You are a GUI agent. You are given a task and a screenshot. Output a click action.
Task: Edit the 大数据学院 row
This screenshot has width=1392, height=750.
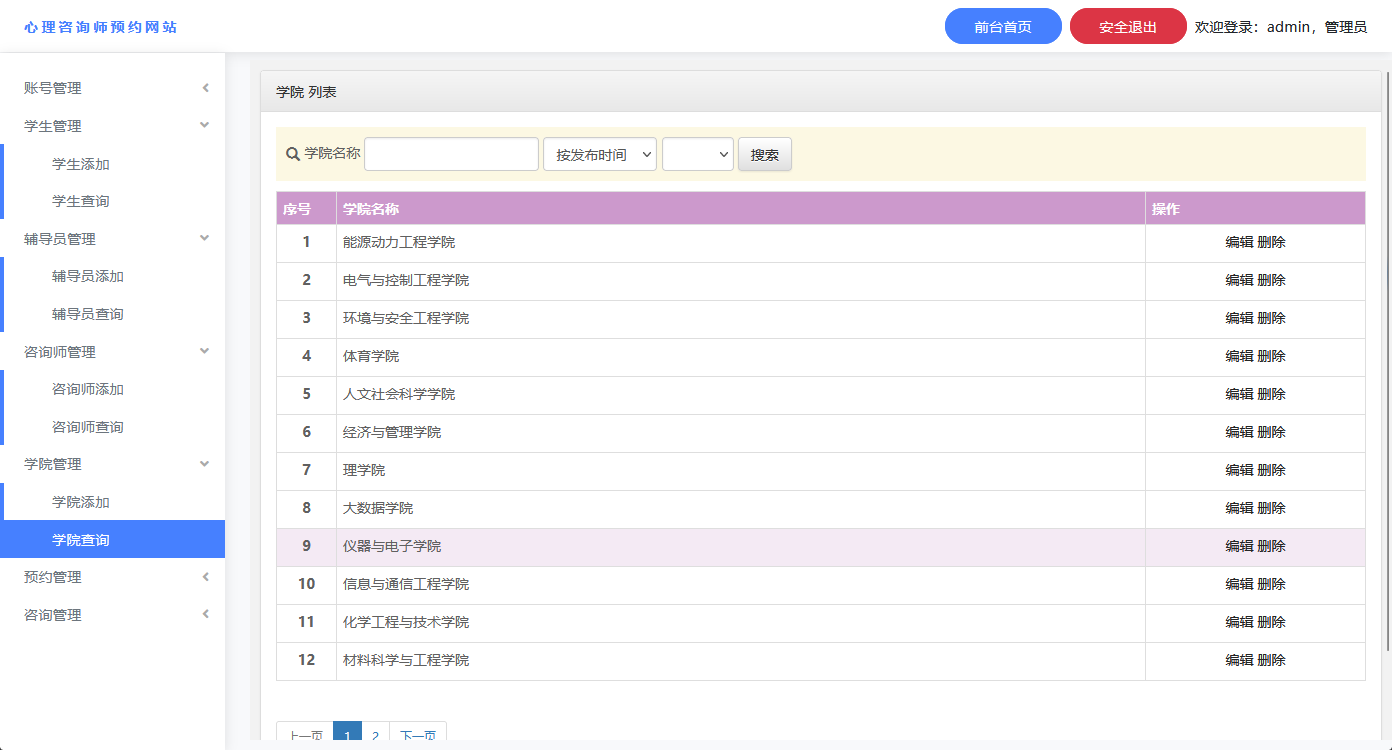(x=1239, y=508)
